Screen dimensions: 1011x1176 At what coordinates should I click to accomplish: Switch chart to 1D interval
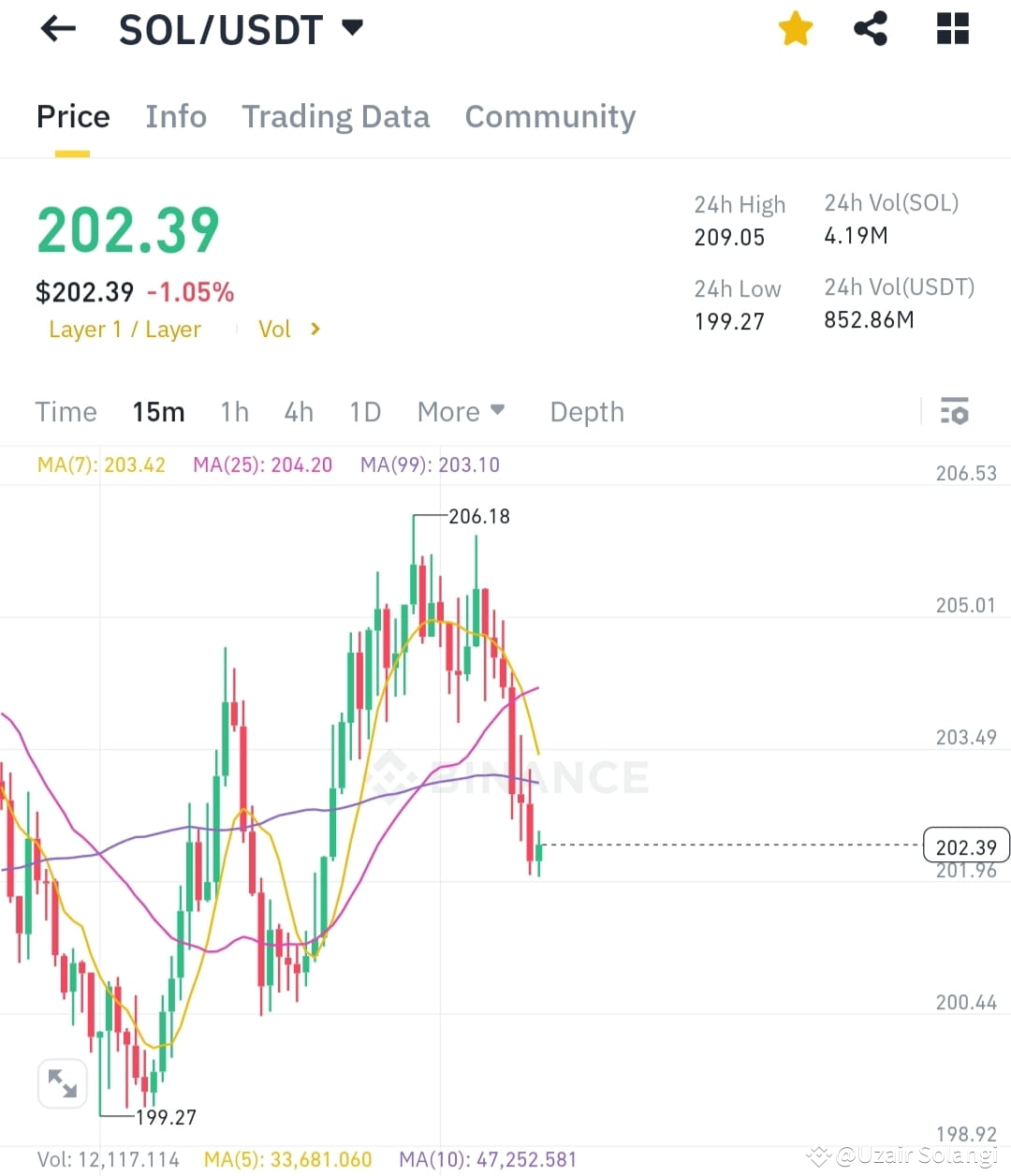tap(364, 411)
